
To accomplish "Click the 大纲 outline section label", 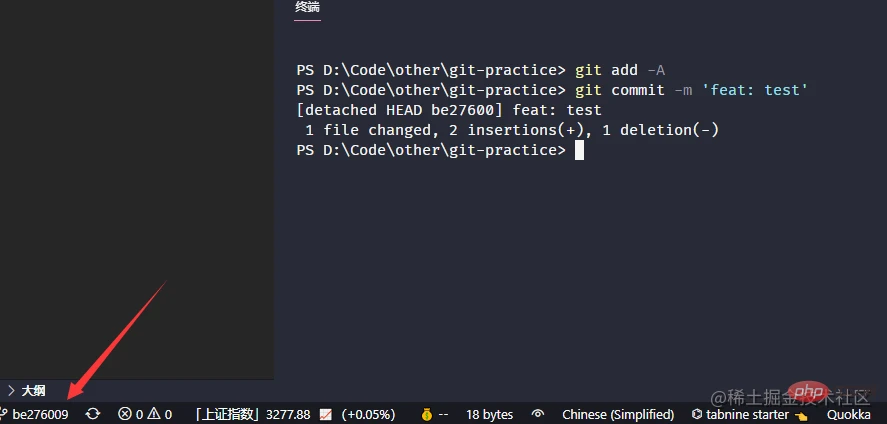I will point(33,390).
